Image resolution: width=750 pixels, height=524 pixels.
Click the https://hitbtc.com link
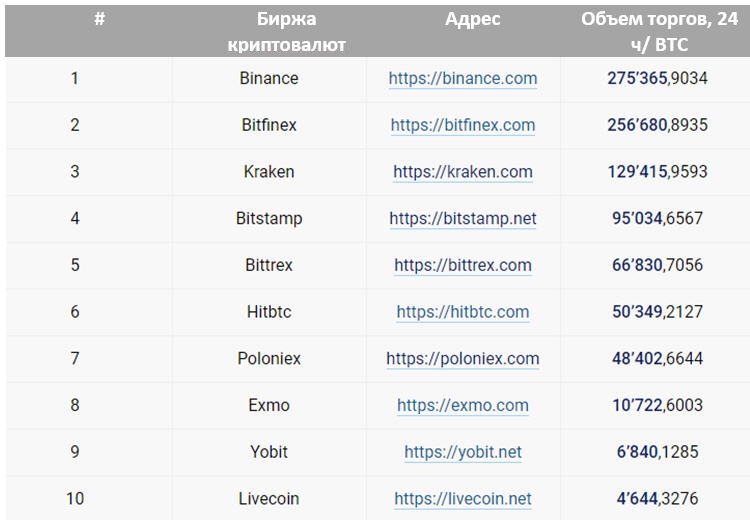(x=462, y=312)
